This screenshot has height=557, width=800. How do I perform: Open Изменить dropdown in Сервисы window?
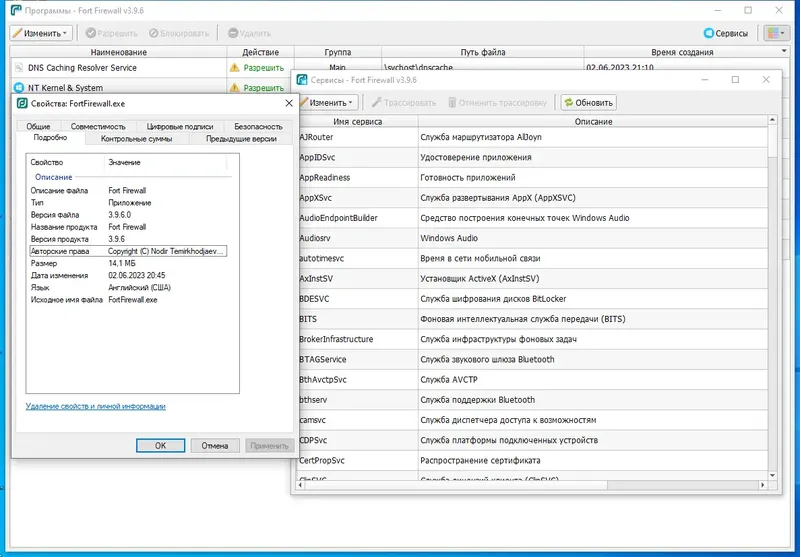[328, 103]
